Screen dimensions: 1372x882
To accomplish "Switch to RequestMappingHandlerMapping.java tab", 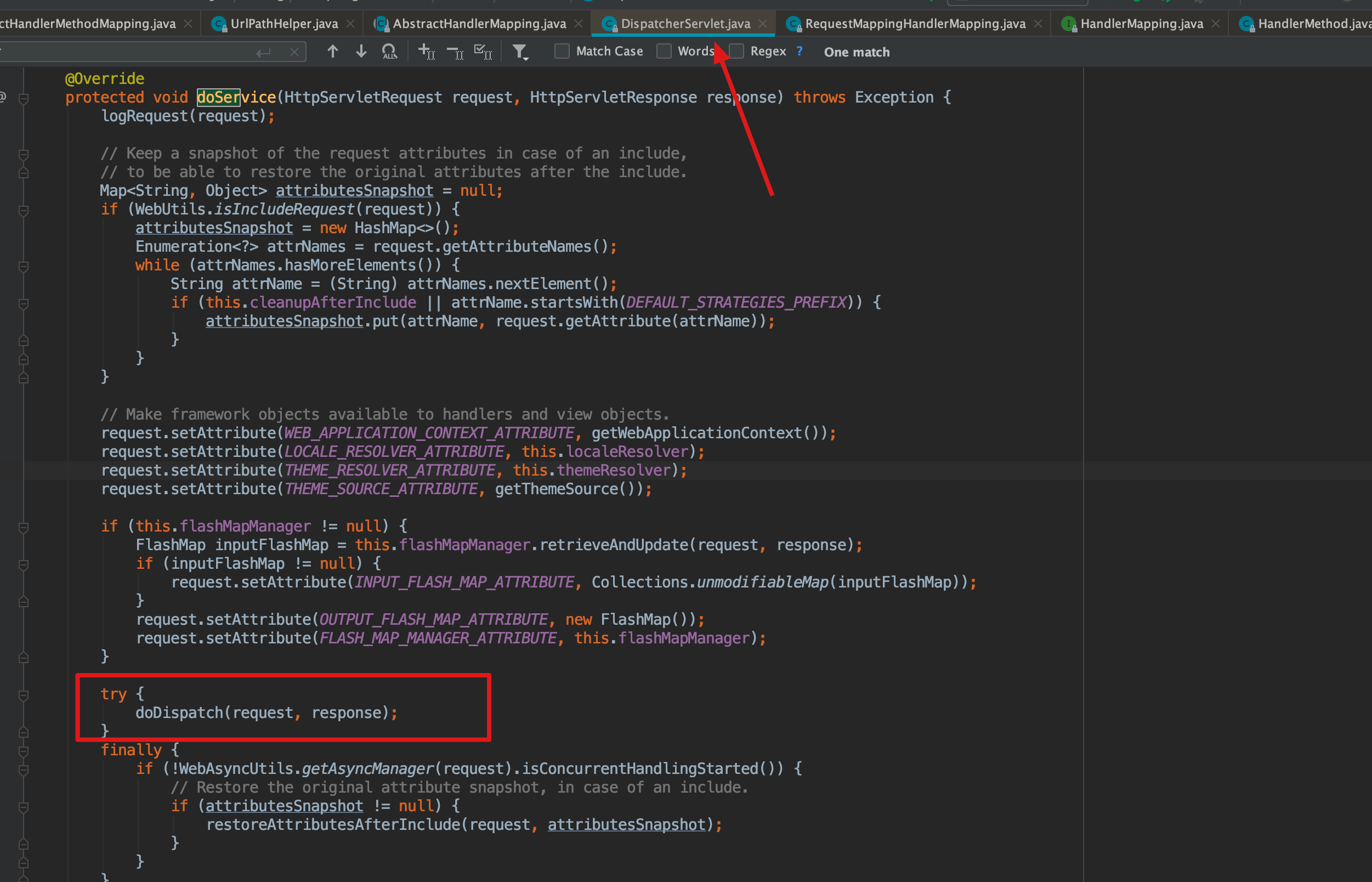I will point(915,24).
